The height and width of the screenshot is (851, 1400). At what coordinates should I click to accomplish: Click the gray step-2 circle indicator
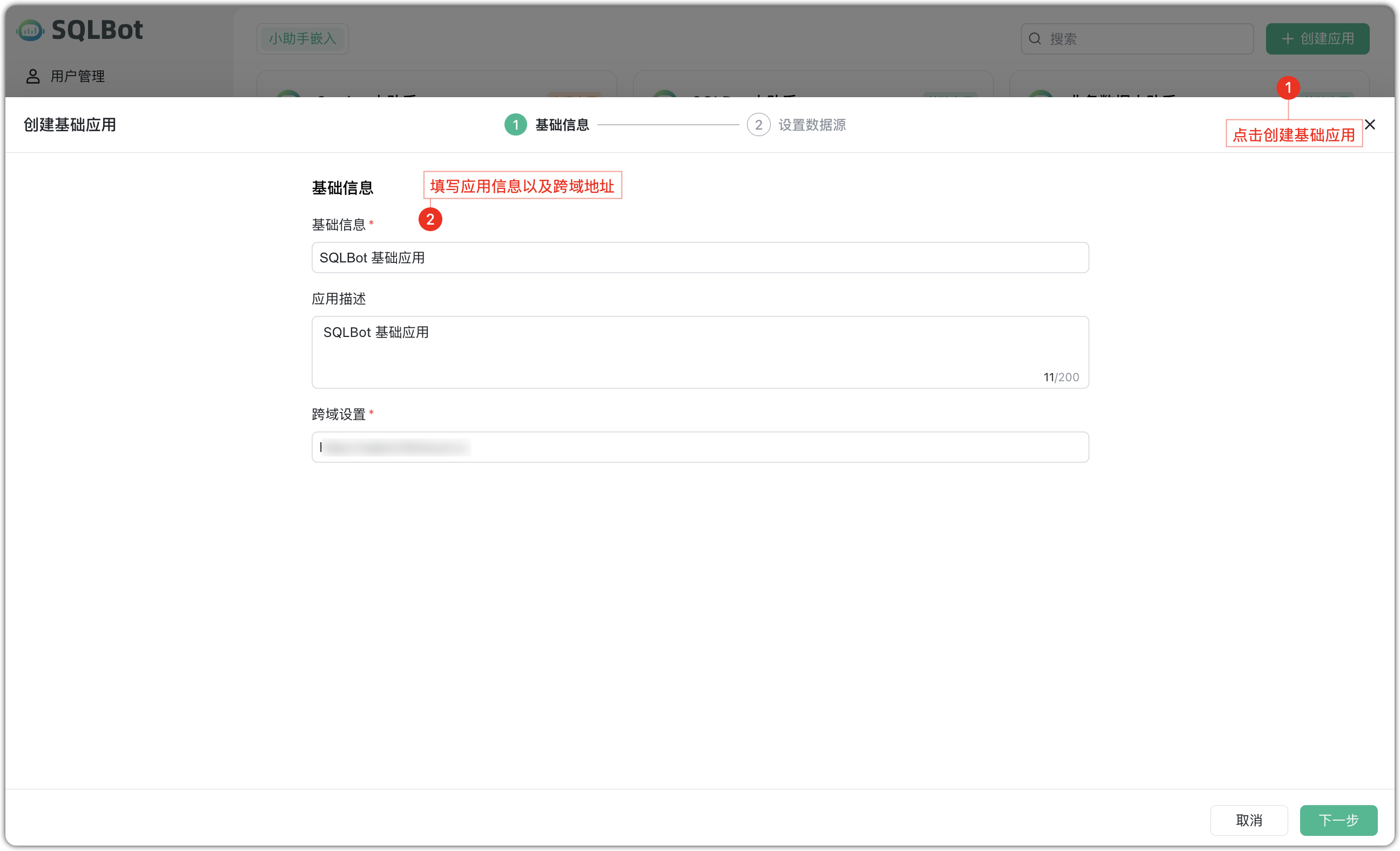(x=758, y=124)
